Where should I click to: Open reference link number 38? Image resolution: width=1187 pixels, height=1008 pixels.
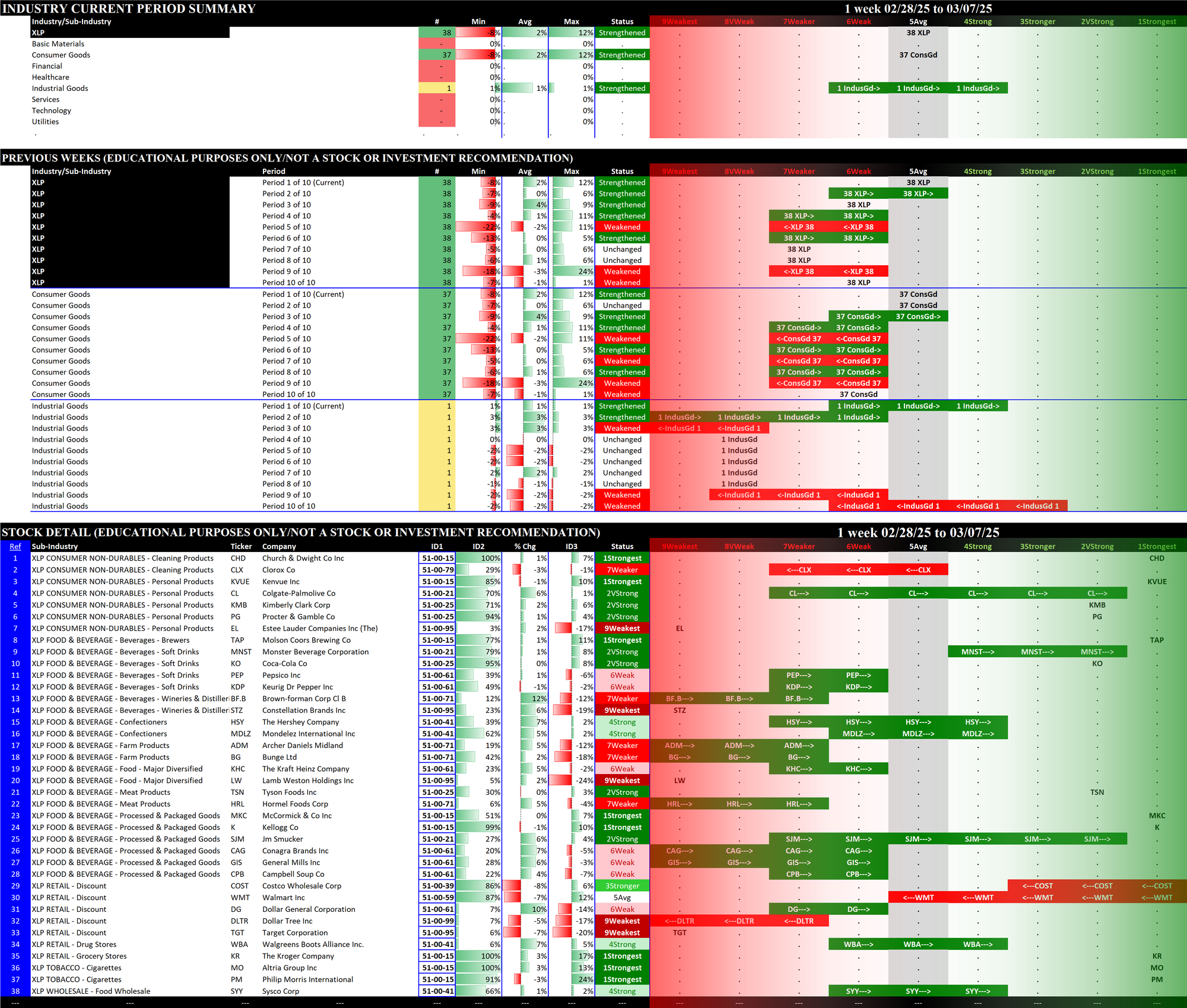coord(15,991)
